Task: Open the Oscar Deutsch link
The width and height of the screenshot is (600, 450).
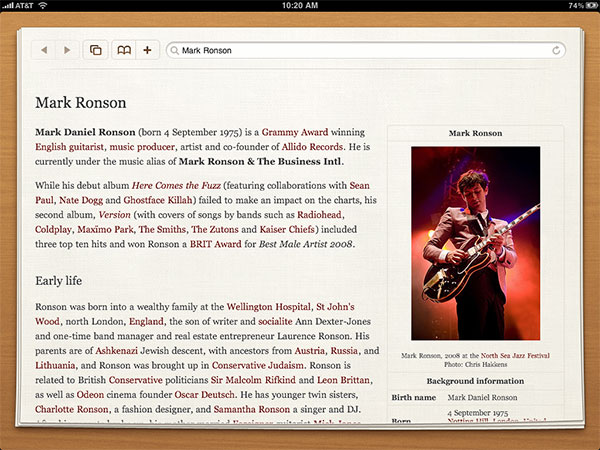Action: pos(204,395)
